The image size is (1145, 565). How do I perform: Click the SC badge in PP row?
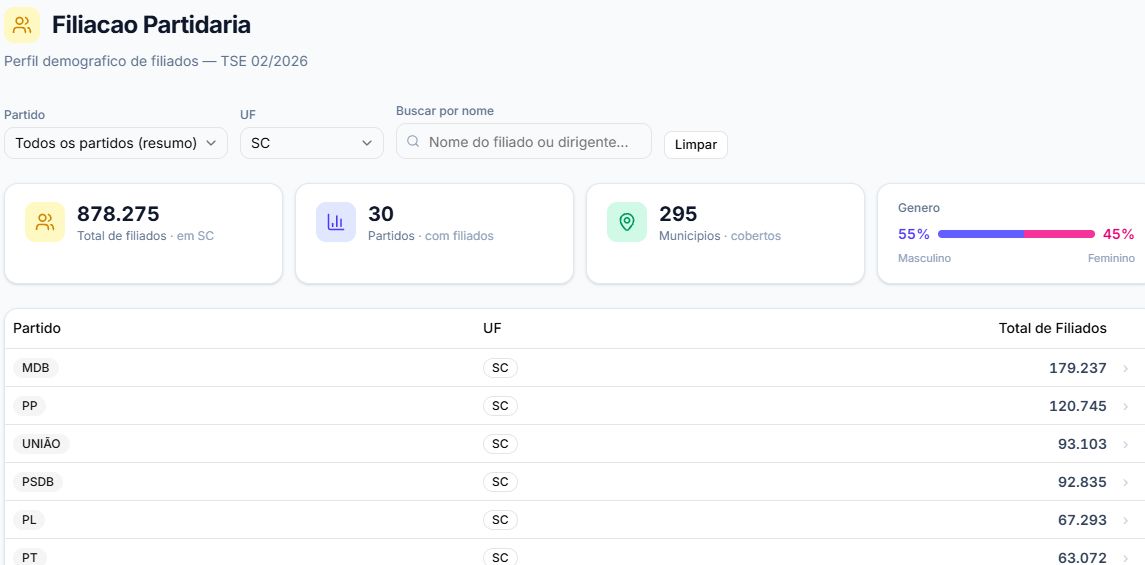pyautogui.click(x=500, y=406)
